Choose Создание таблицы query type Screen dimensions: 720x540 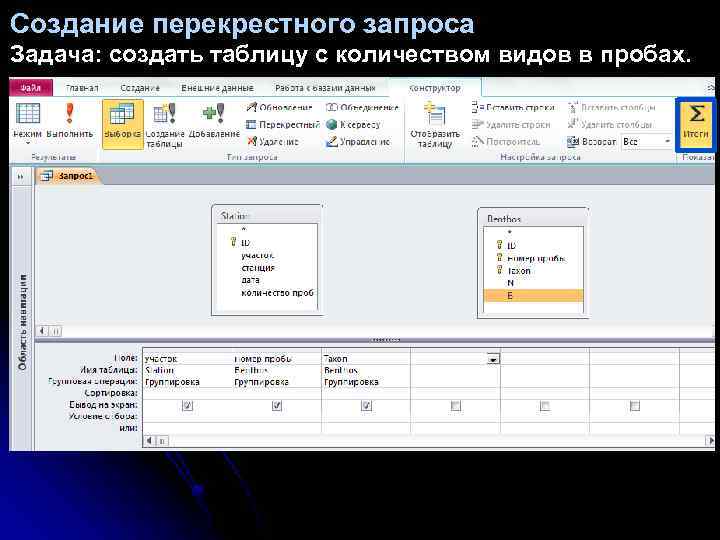(164, 125)
